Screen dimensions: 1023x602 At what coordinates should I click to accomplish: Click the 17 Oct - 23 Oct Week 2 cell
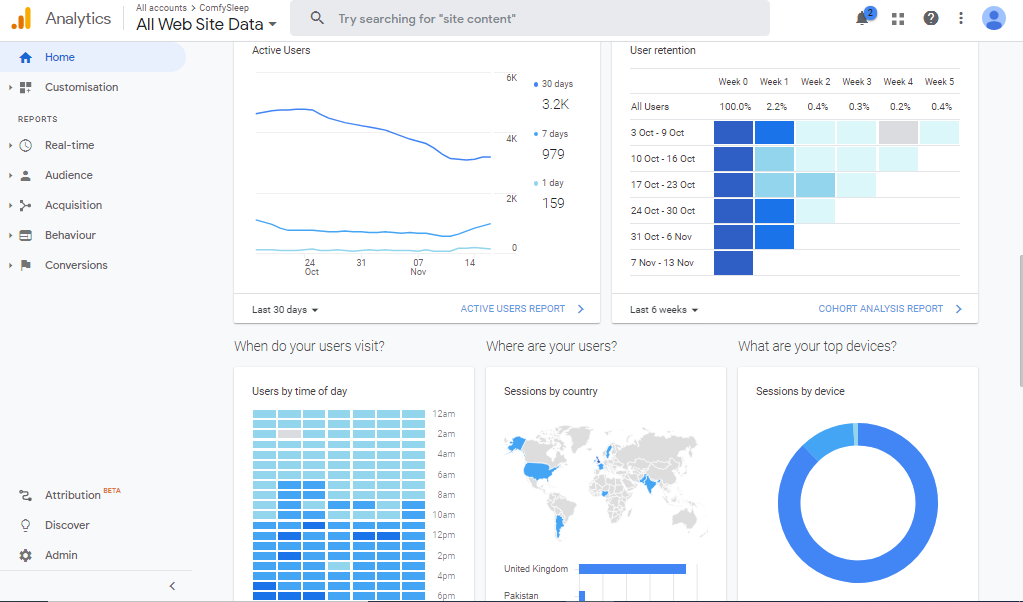pos(816,185)
